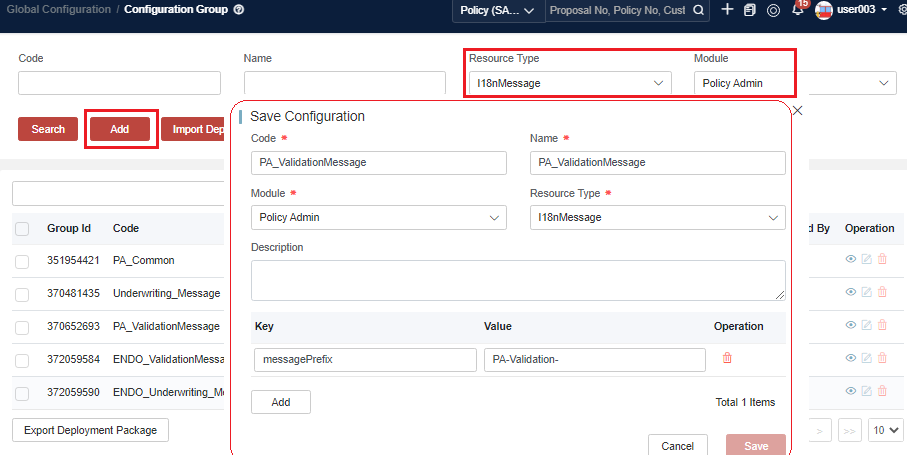Open the help icon beside Configuration Group
The height and width of the screenshot is (455, 907).
239,10
